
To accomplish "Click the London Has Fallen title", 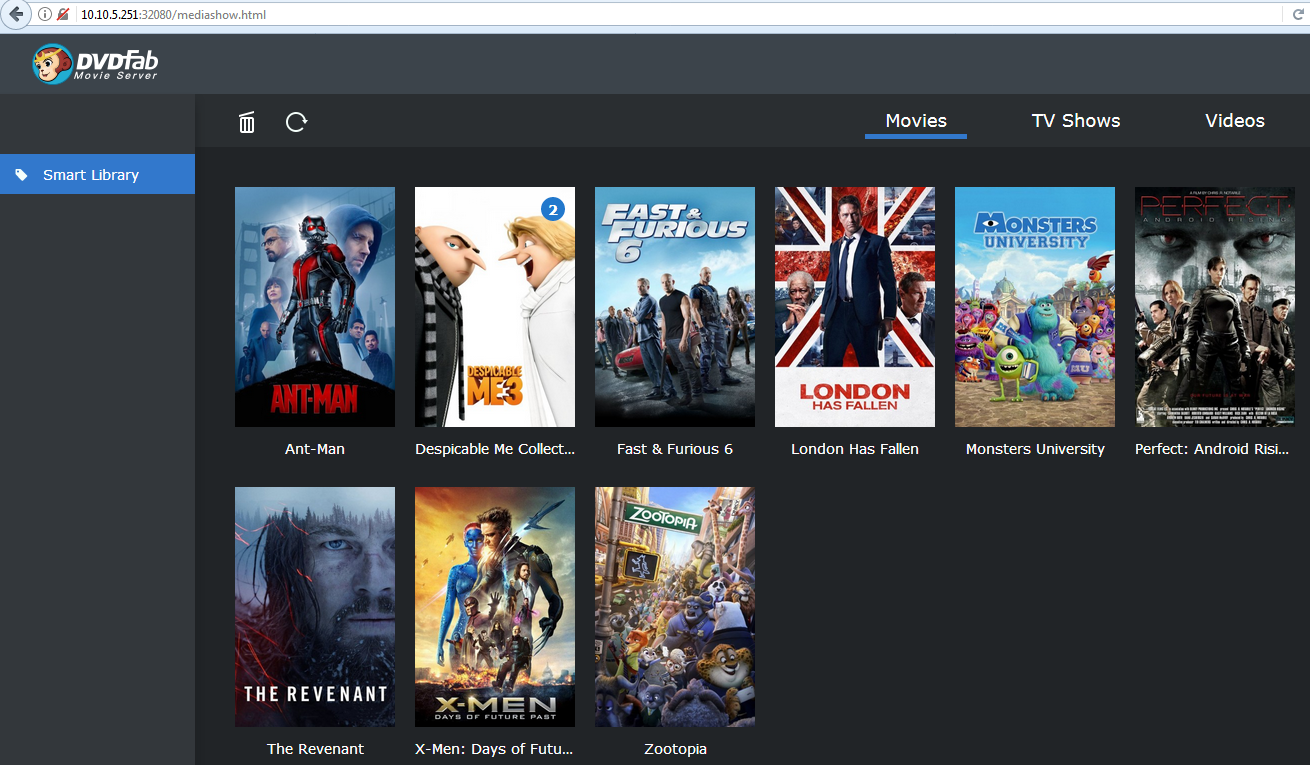I will [x=855, y=449].
